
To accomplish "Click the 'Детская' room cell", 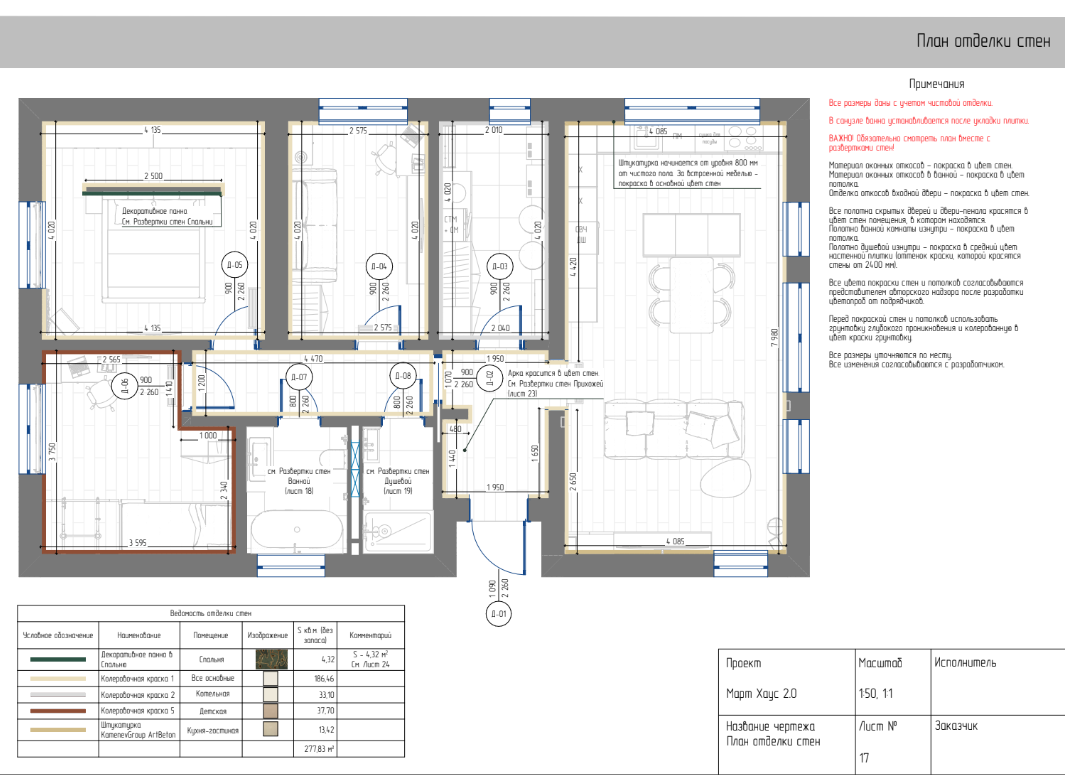I will coord(213,711).
